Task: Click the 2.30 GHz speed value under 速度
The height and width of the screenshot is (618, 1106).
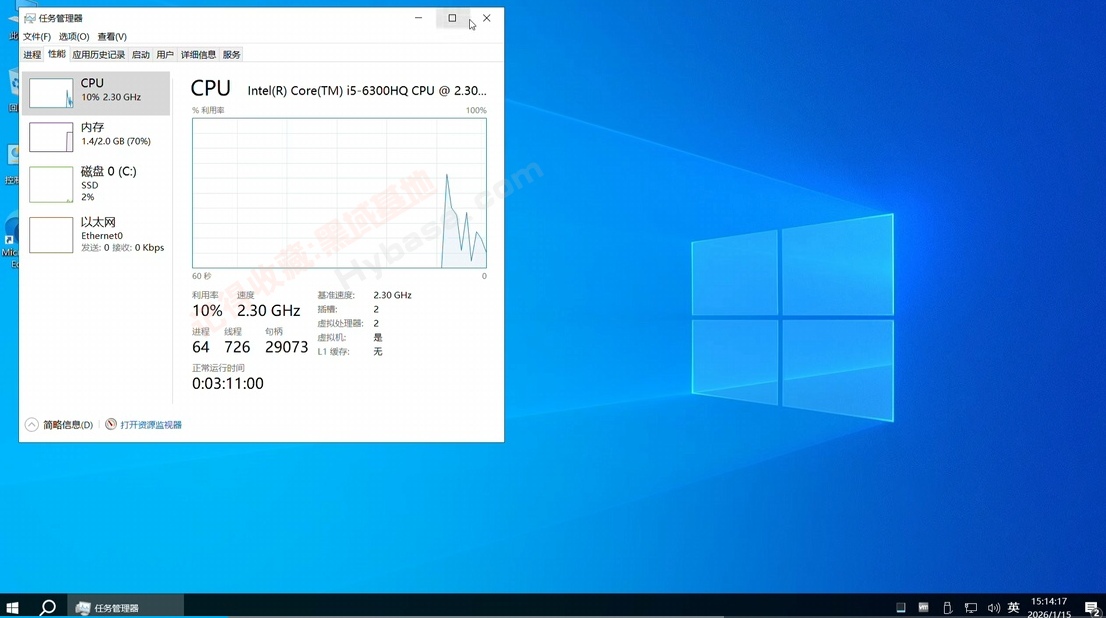Action: click(269, 310)
